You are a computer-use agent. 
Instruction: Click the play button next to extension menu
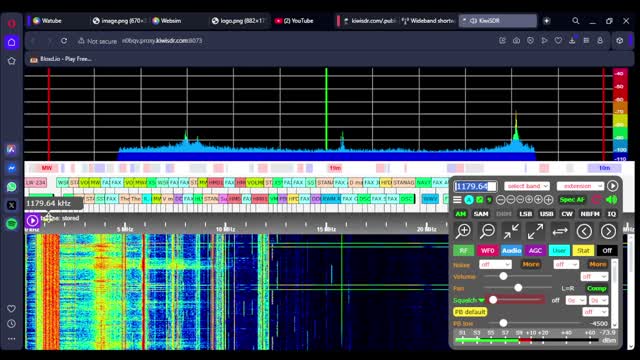[612, 186]
